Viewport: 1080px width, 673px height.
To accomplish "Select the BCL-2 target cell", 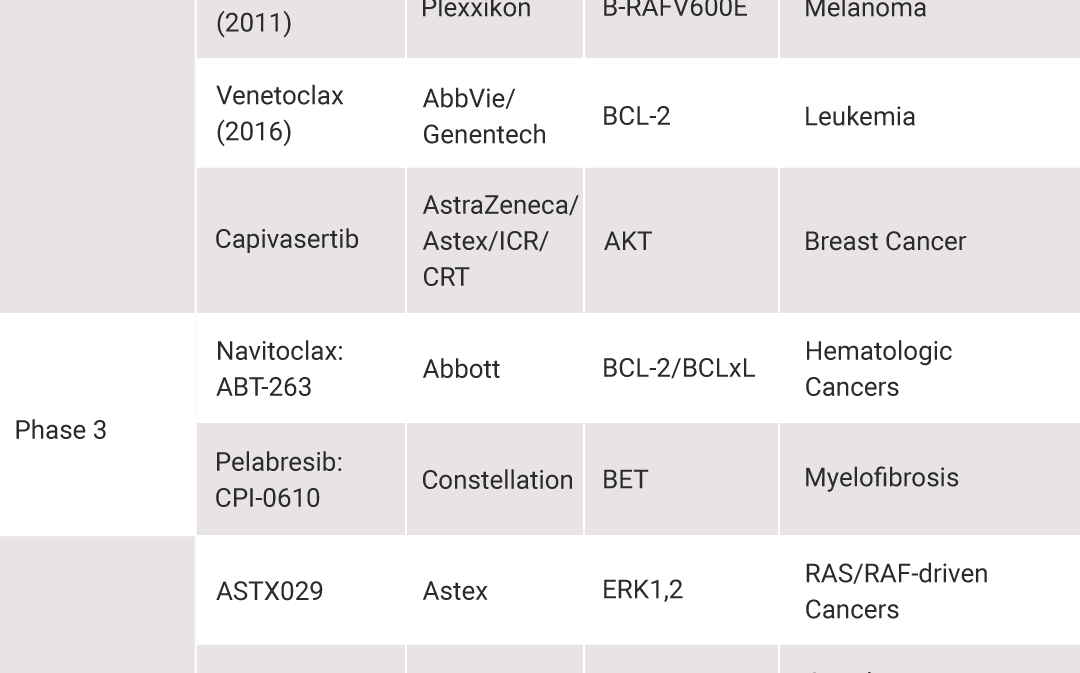I will 681,113.
